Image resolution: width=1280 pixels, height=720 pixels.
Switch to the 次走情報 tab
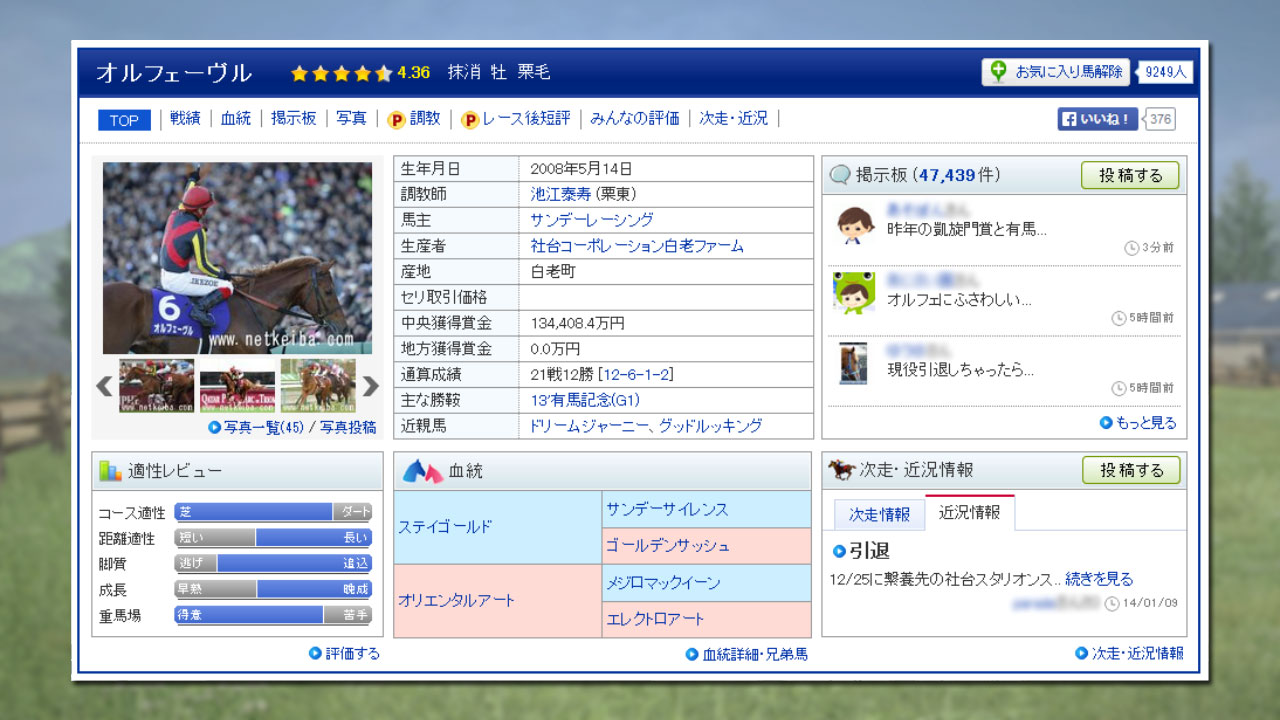click(x=880, y=515)
